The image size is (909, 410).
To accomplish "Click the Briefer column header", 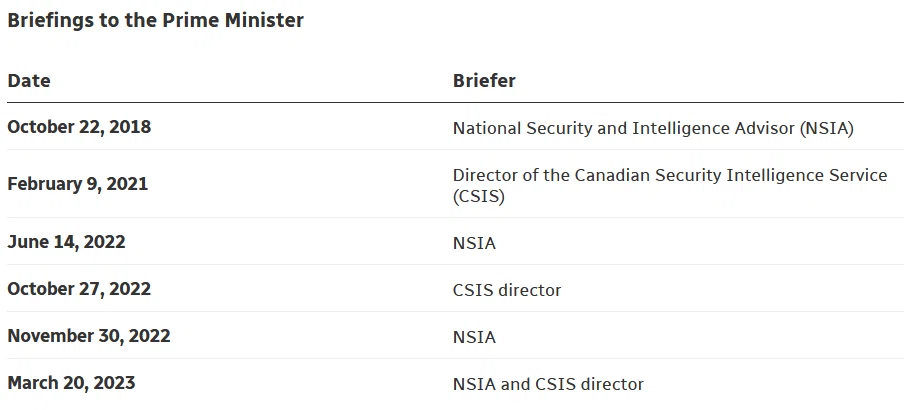I will pos(484,80).
